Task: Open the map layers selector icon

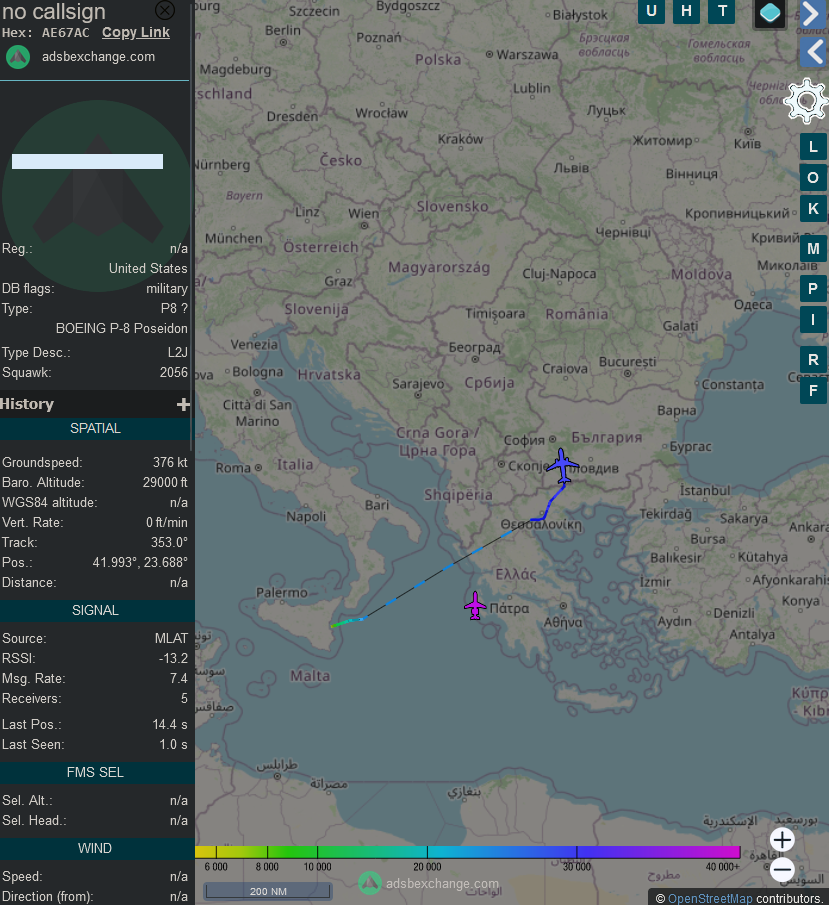Action: pos(770,13)
